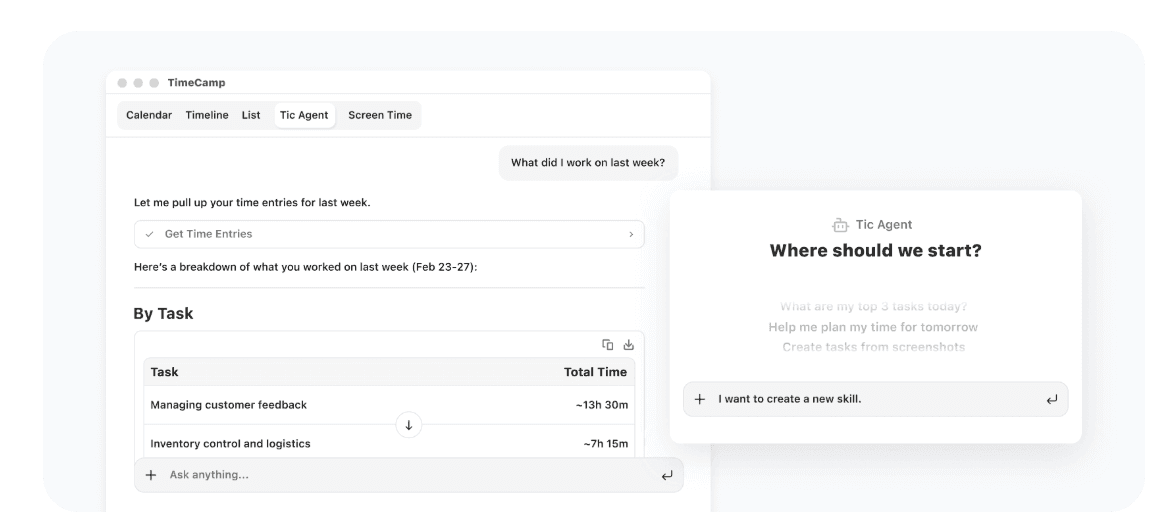Download the By Task table
The image size is (1157, 530).
[629, 345]
